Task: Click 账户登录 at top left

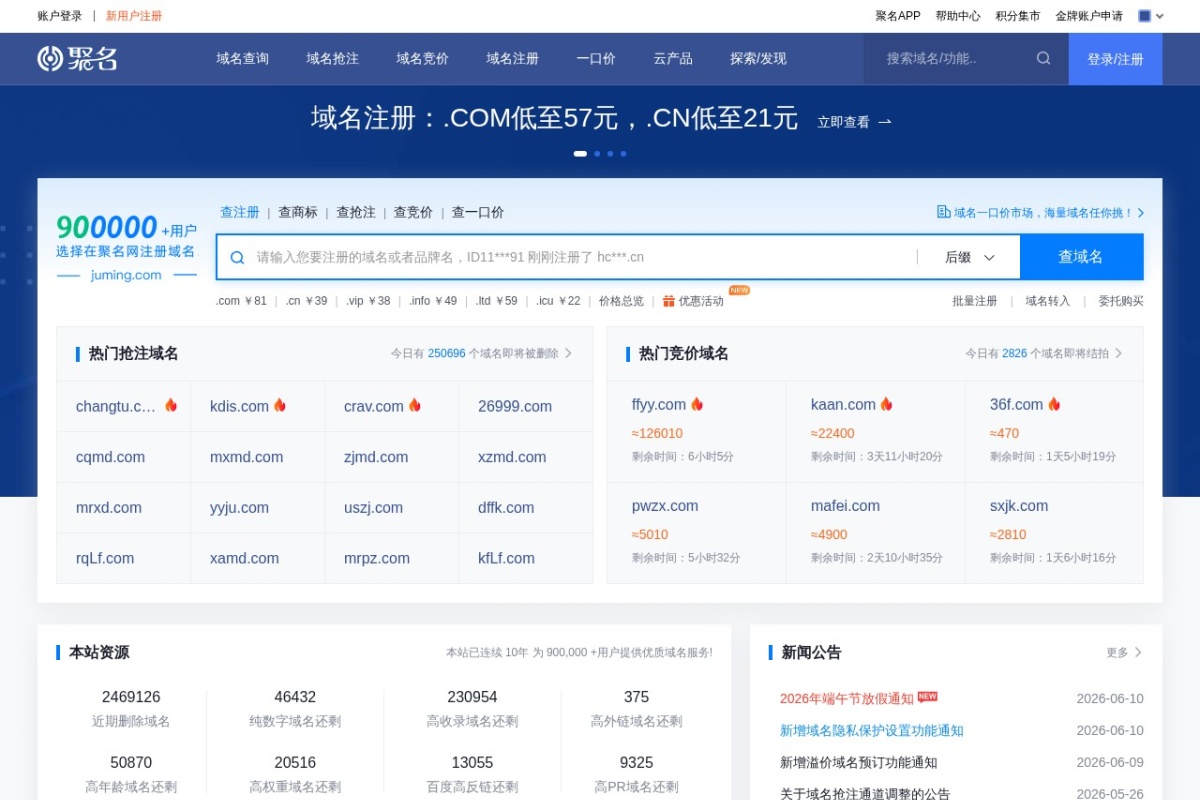Action: coord(60,16)
